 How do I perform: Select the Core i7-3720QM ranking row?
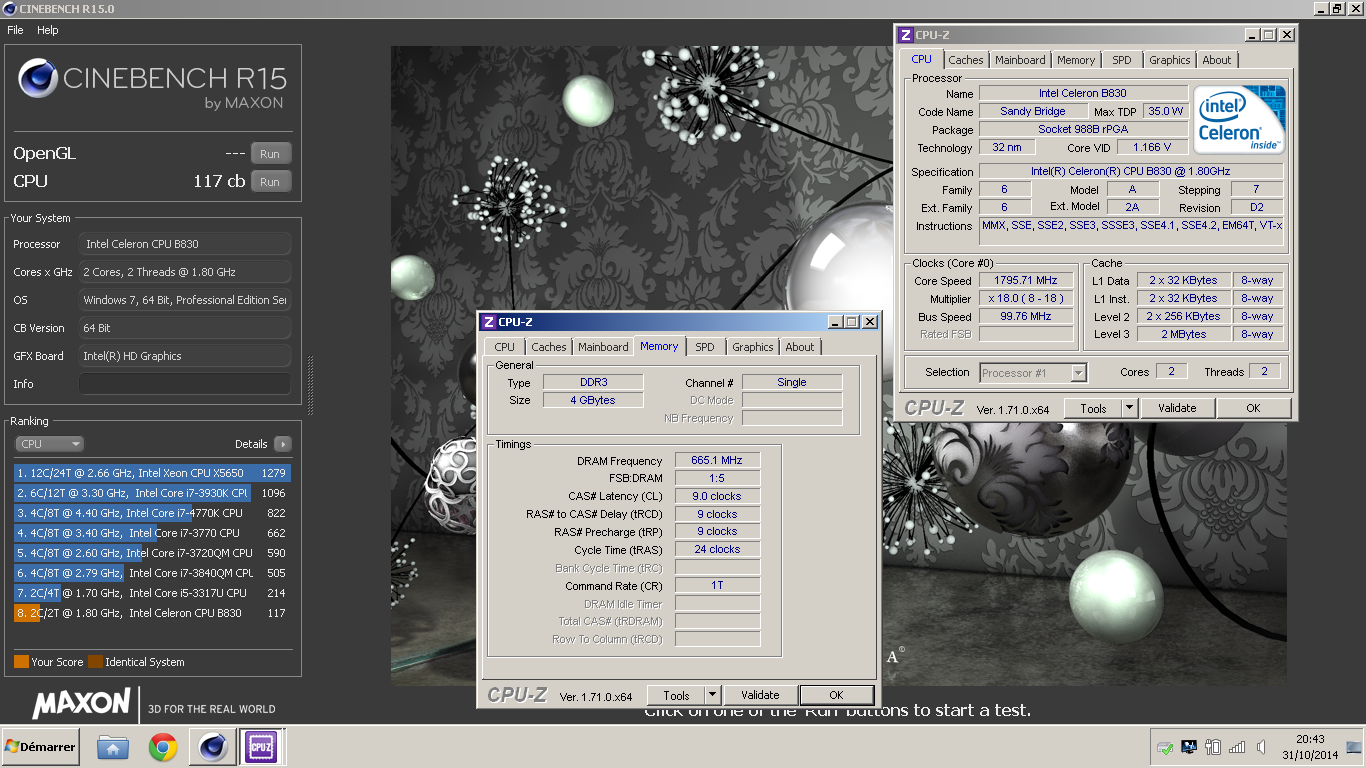tap(151, 553)
